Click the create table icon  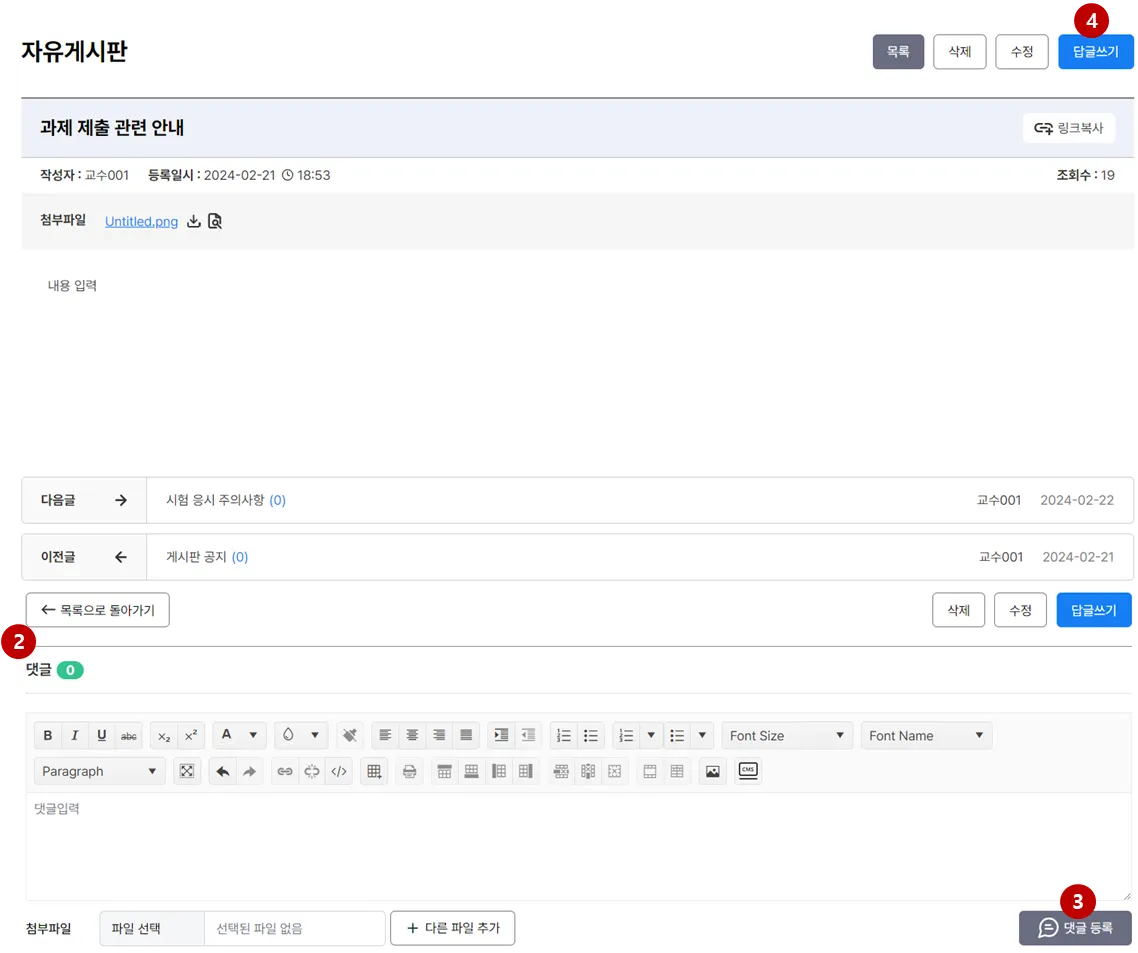(374, 771)
